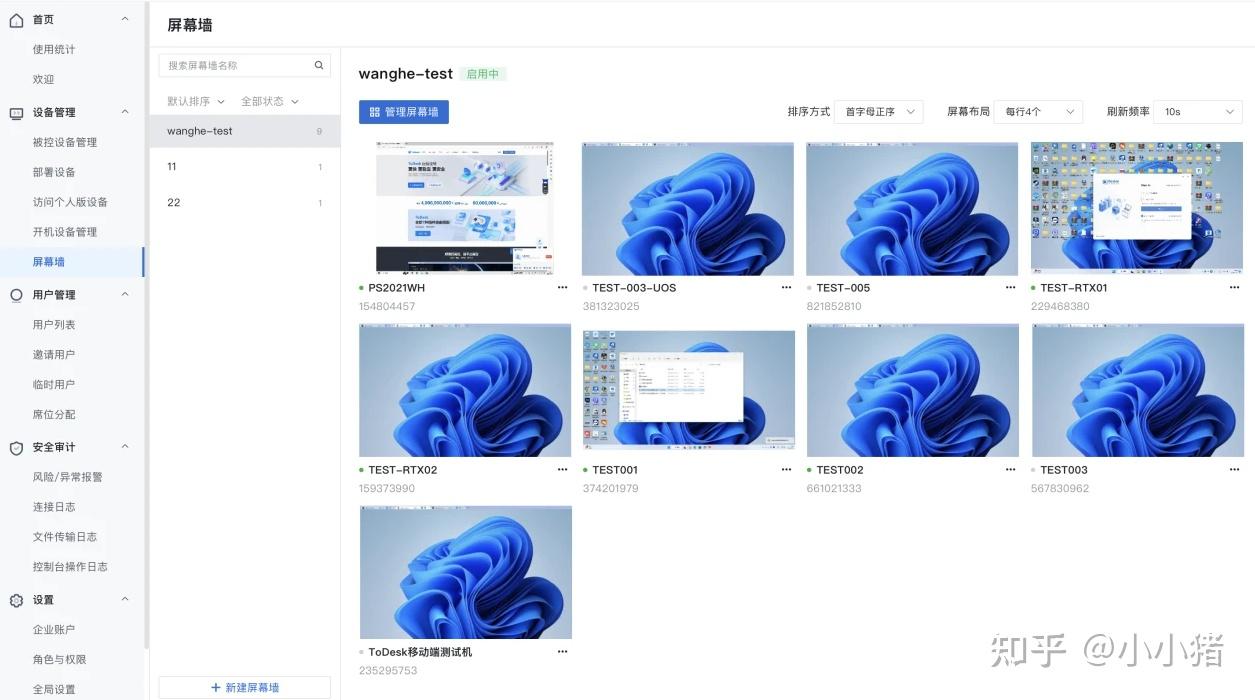Screen dimensions: 1255x700
Task: Click the search magnifier icon
Action: click(x=319, y=65)
